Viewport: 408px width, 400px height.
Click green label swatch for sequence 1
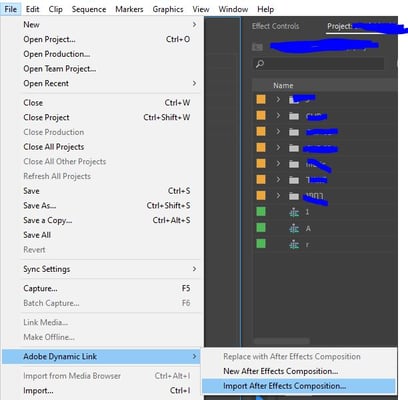tap(261, 211)
